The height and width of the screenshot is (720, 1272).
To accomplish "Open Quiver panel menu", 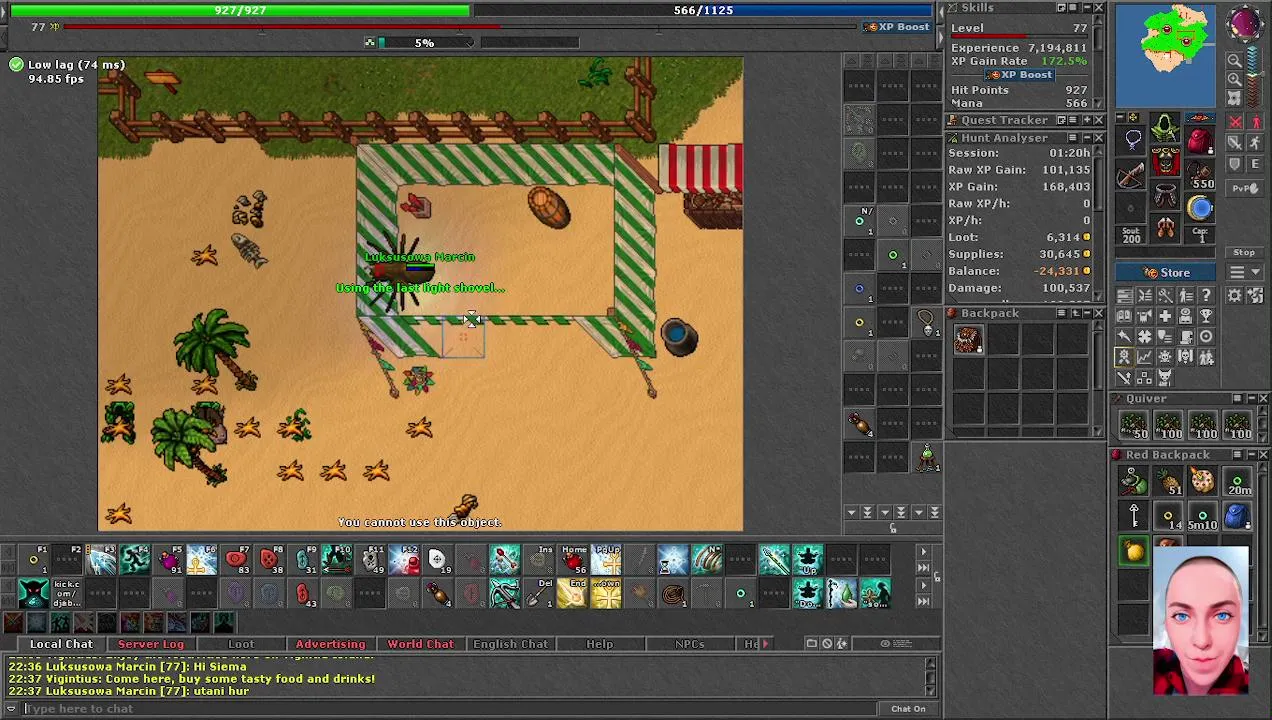I will (1236, 399).
